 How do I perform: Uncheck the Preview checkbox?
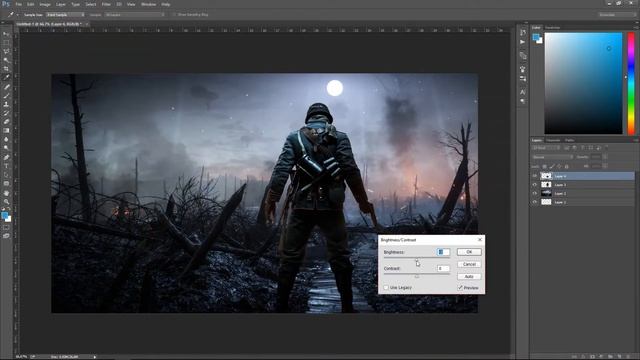click(x=460, y=288)
